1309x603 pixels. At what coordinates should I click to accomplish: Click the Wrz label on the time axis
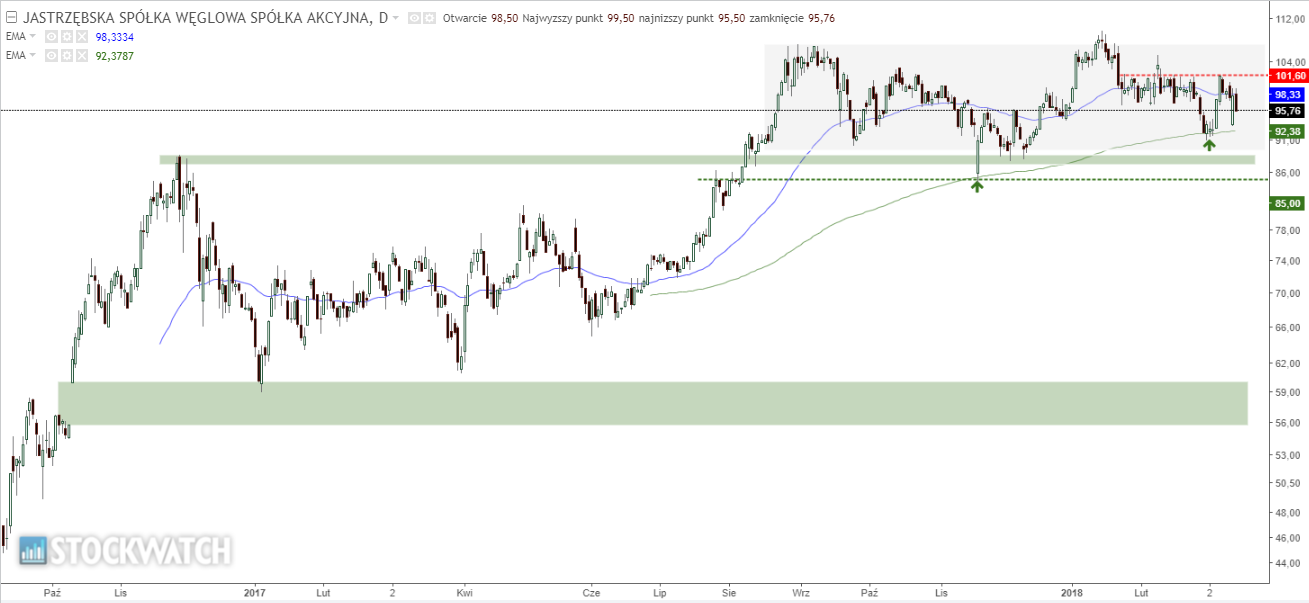coord(800,592)
